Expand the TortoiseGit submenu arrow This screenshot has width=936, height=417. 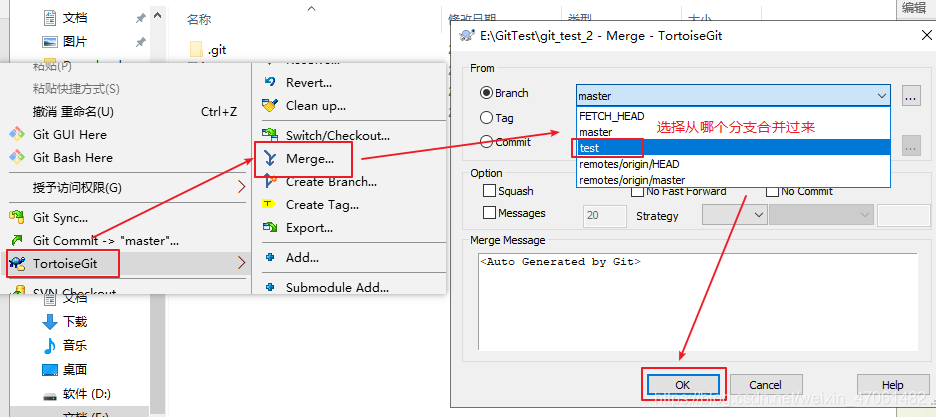click(x=241, y=262)
